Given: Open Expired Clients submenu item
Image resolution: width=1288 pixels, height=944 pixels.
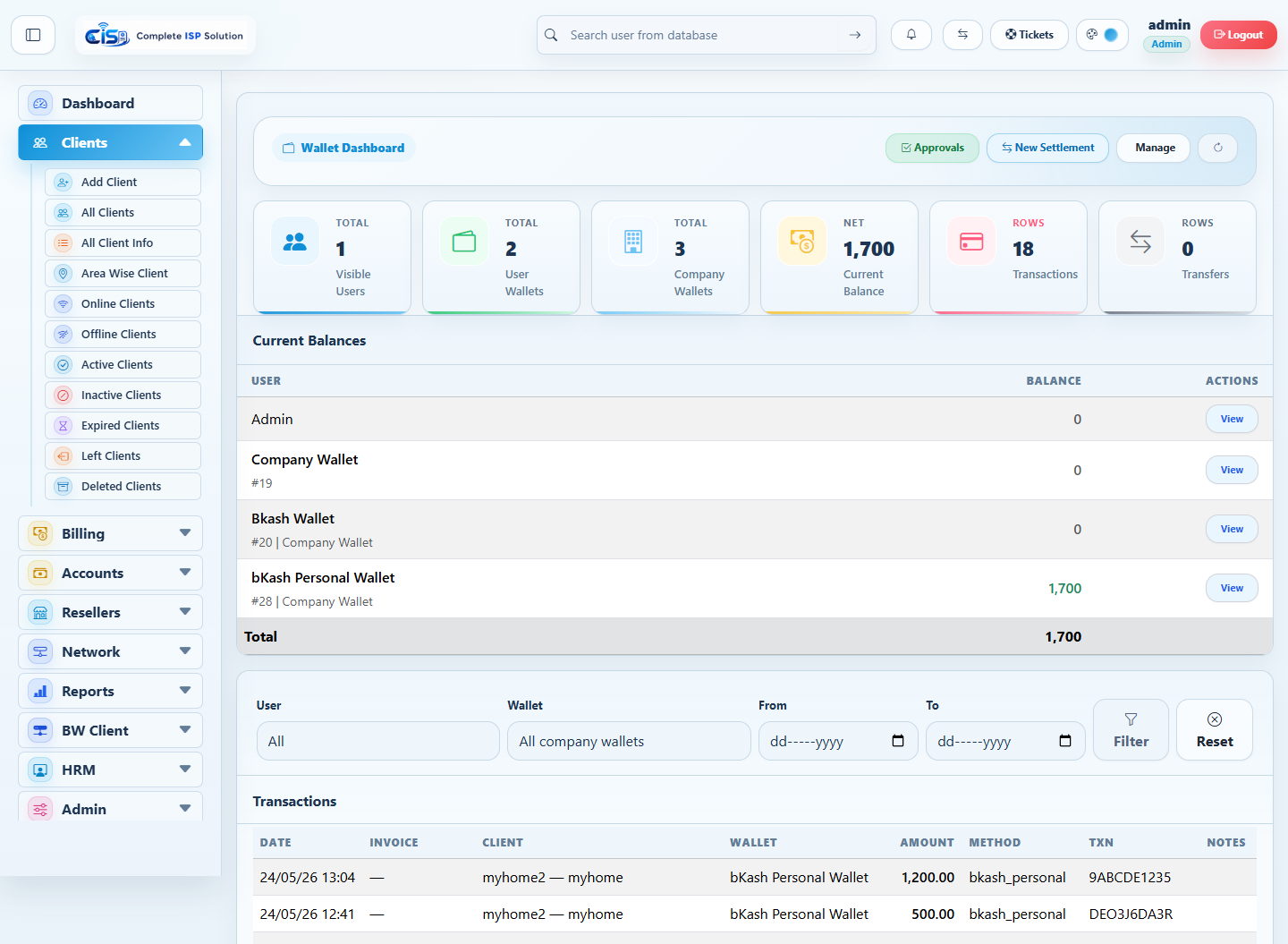Looking at the screenshot, I should pyautogui.click(x=123, y=425).
